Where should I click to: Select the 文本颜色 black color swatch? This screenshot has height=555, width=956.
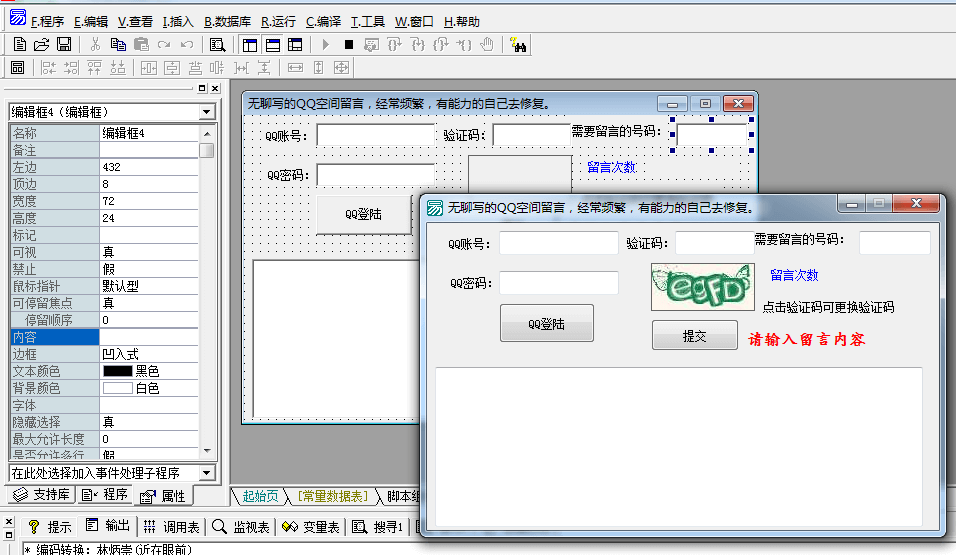[117, 371]
